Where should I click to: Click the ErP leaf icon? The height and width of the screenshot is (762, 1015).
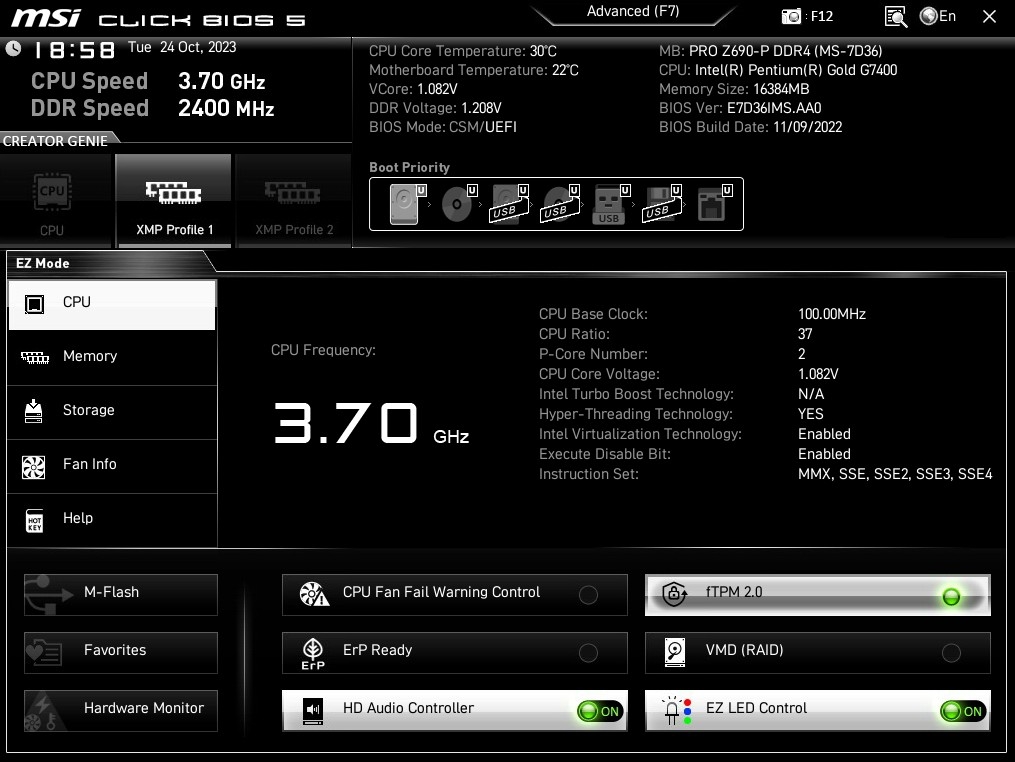(x=313, y=653)
